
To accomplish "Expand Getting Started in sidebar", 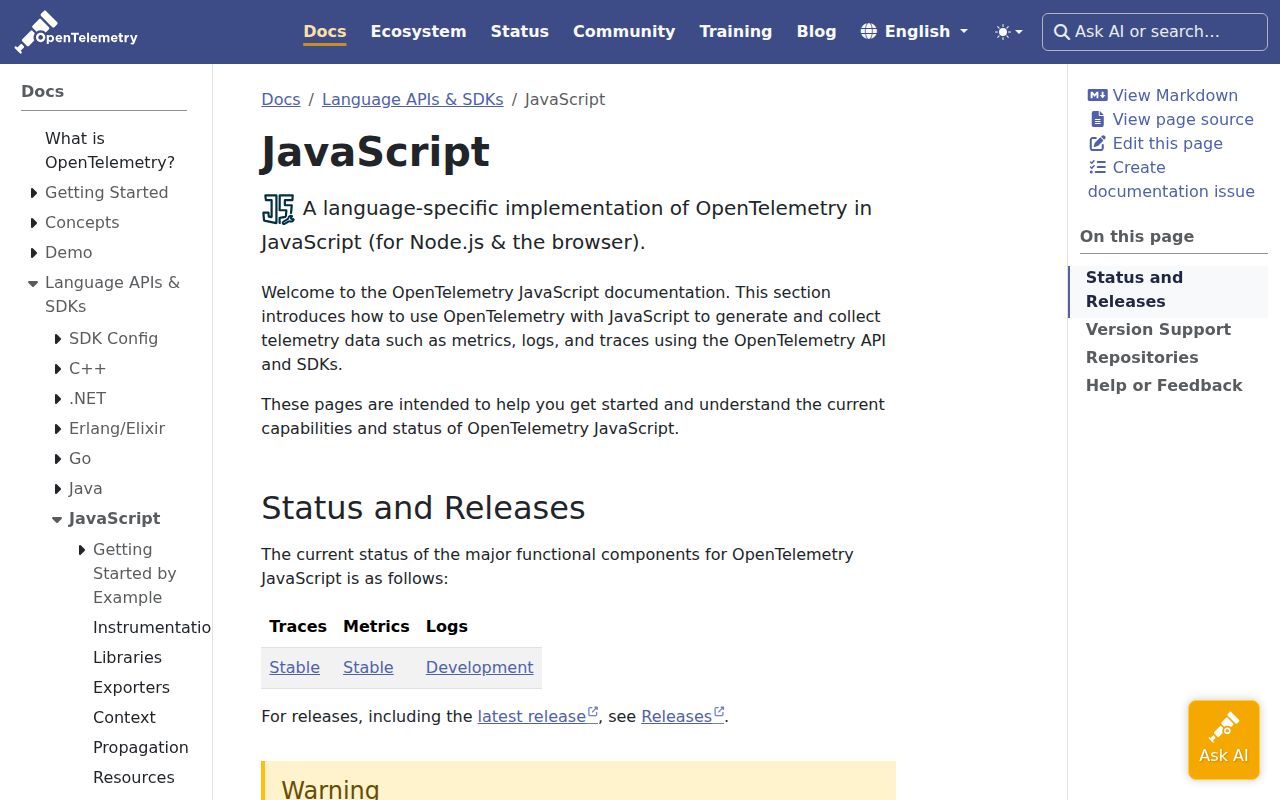I will click(x=34, y=193).
